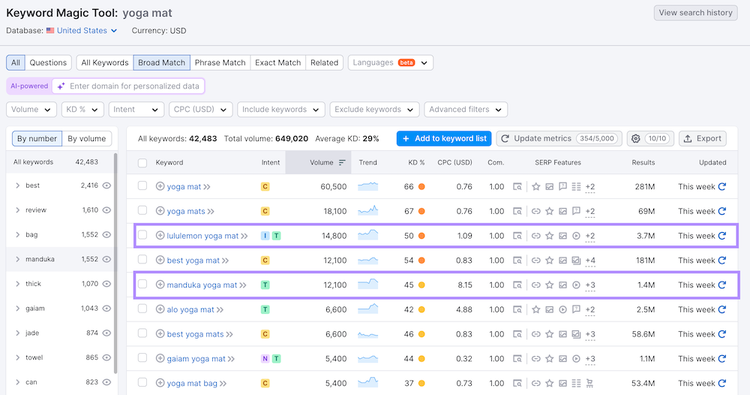Click Export button
Image resolution: width=750 pixels, height=395 pixels.
pyautogui.click(x=703, y=138)
